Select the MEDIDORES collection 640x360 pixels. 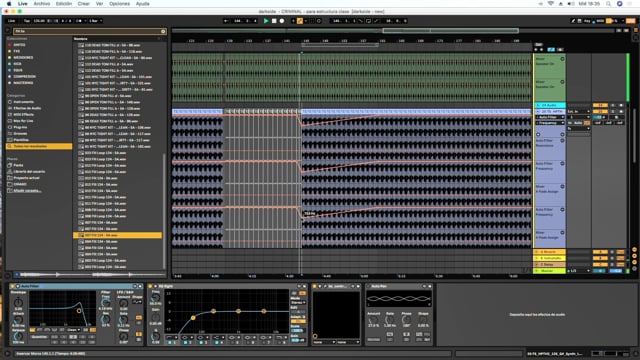click(23, 58)
